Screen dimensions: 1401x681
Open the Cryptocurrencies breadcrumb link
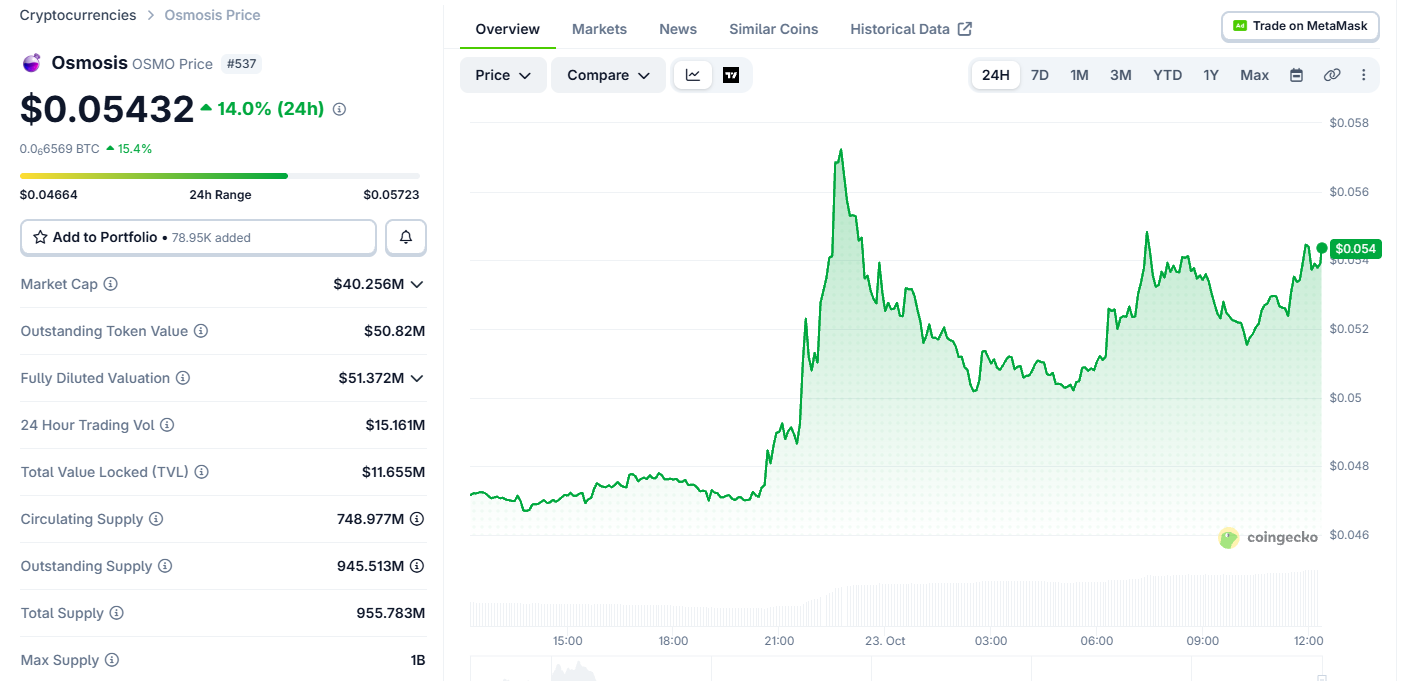pyautogui.click(x=78, y=15)
